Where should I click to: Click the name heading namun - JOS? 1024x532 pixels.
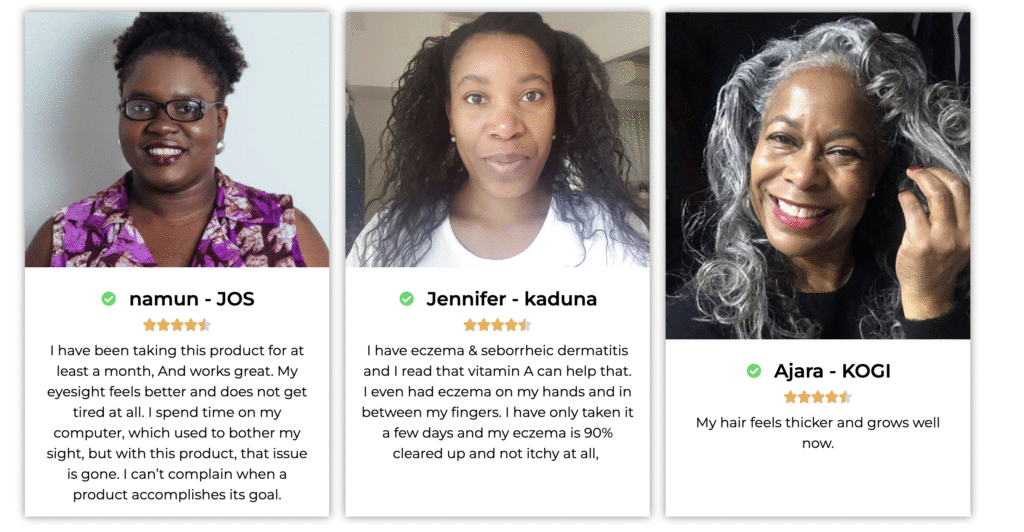point(191,299)
